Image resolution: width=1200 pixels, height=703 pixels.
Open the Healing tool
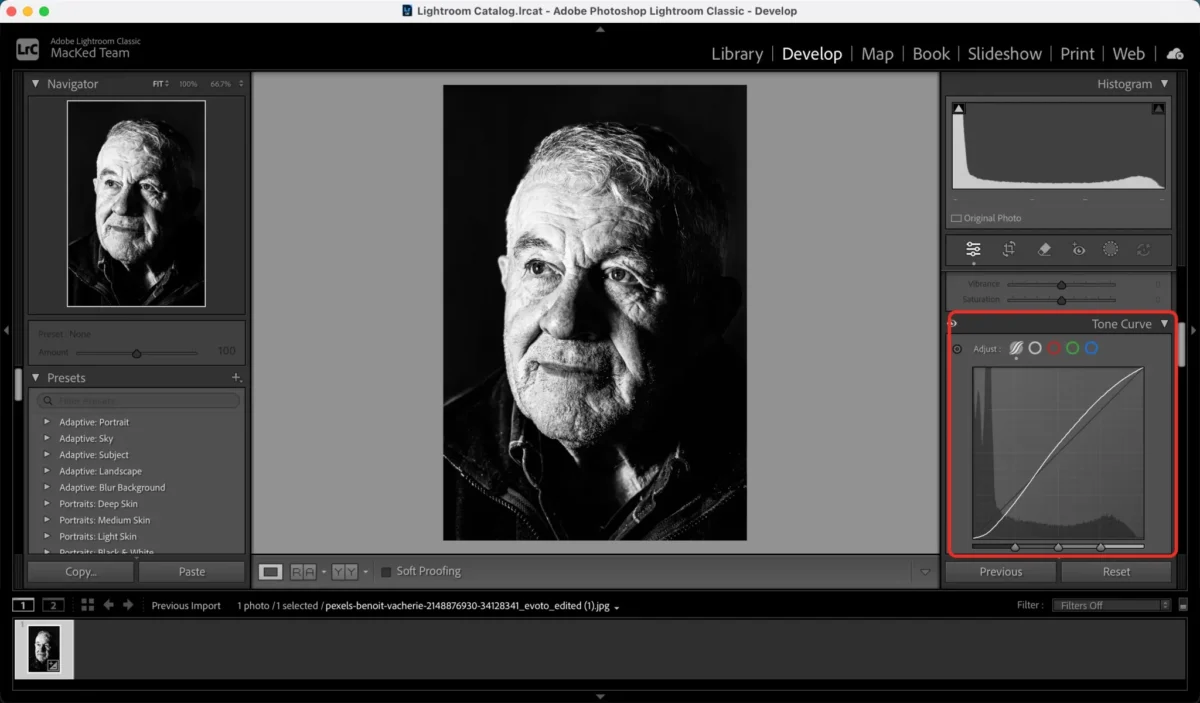pos(1044,249)
